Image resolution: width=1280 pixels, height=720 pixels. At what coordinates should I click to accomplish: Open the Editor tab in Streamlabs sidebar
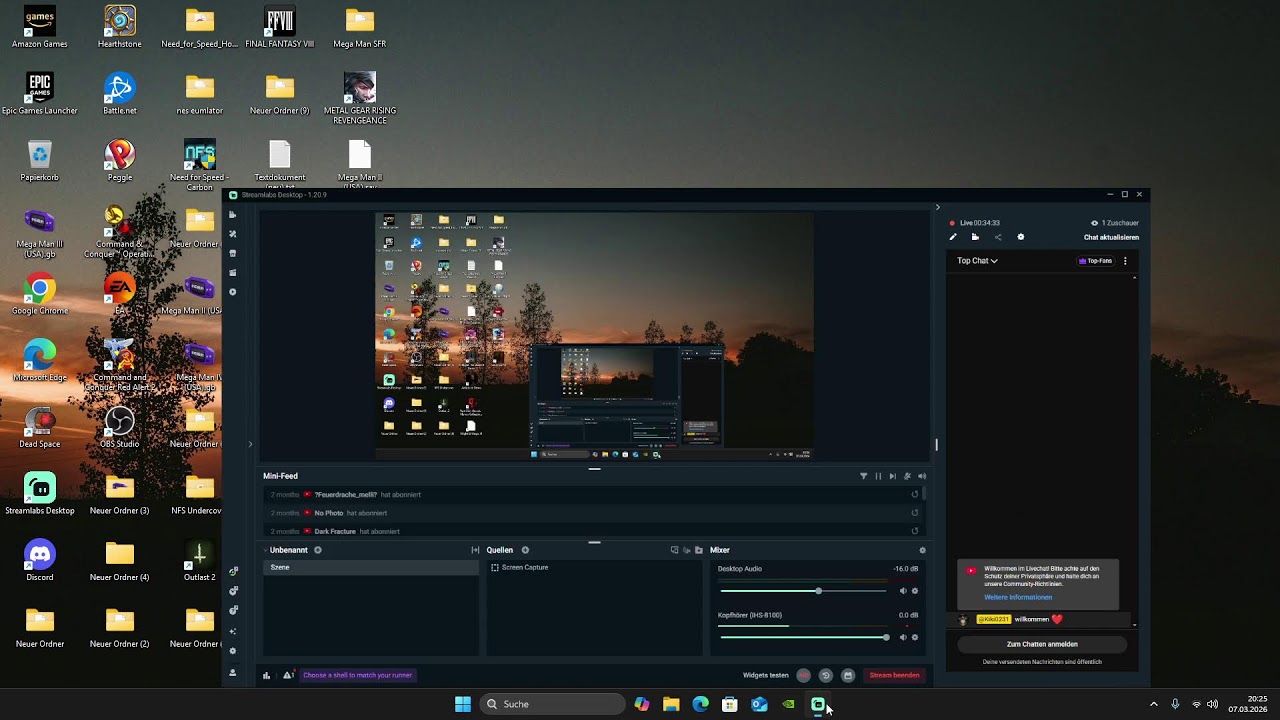click(x=233, y=215)
